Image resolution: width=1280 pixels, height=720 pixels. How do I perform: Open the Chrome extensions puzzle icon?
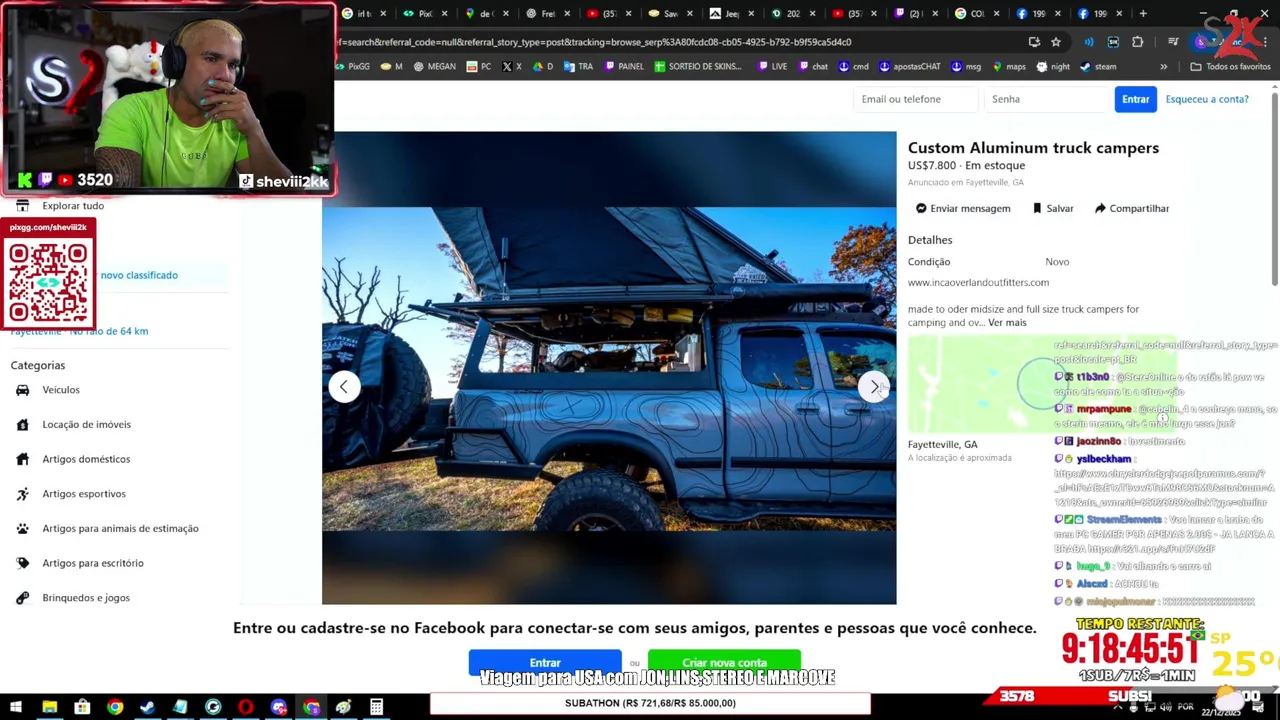click(1138, 42)
